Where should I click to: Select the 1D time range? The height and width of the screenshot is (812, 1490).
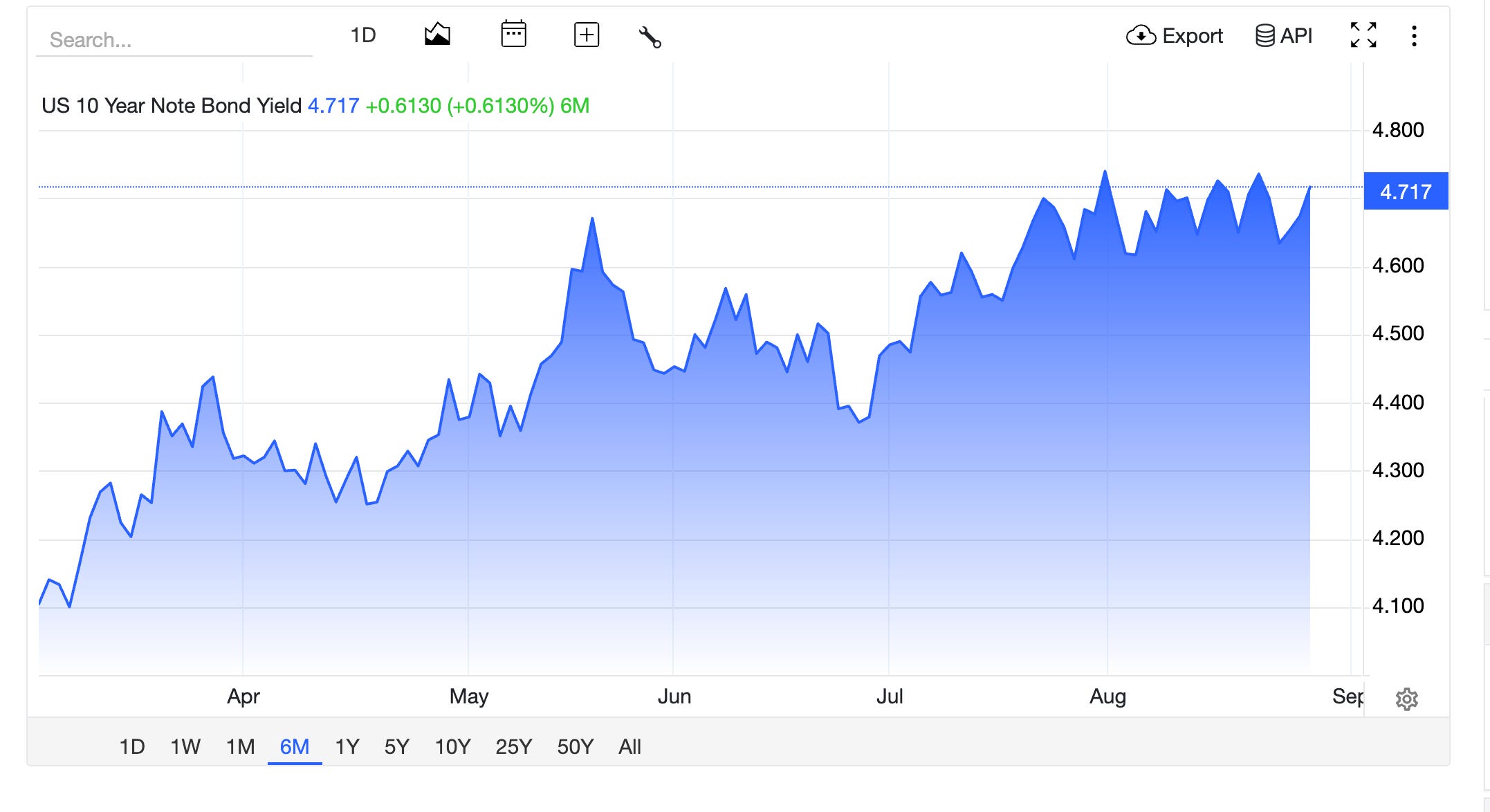[132, 746]
